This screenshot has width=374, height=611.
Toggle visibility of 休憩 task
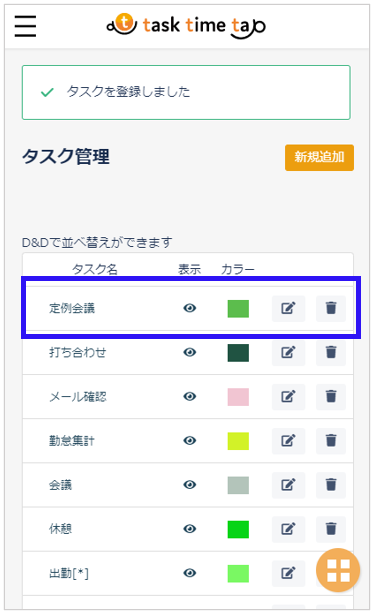coord(190,529)
